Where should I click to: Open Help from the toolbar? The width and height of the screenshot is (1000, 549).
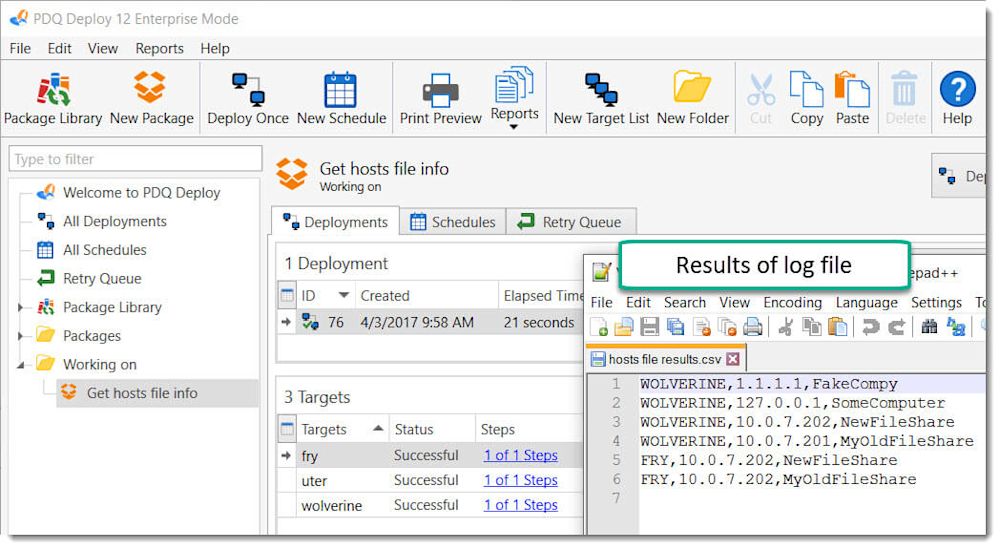[x=957, y=99]
